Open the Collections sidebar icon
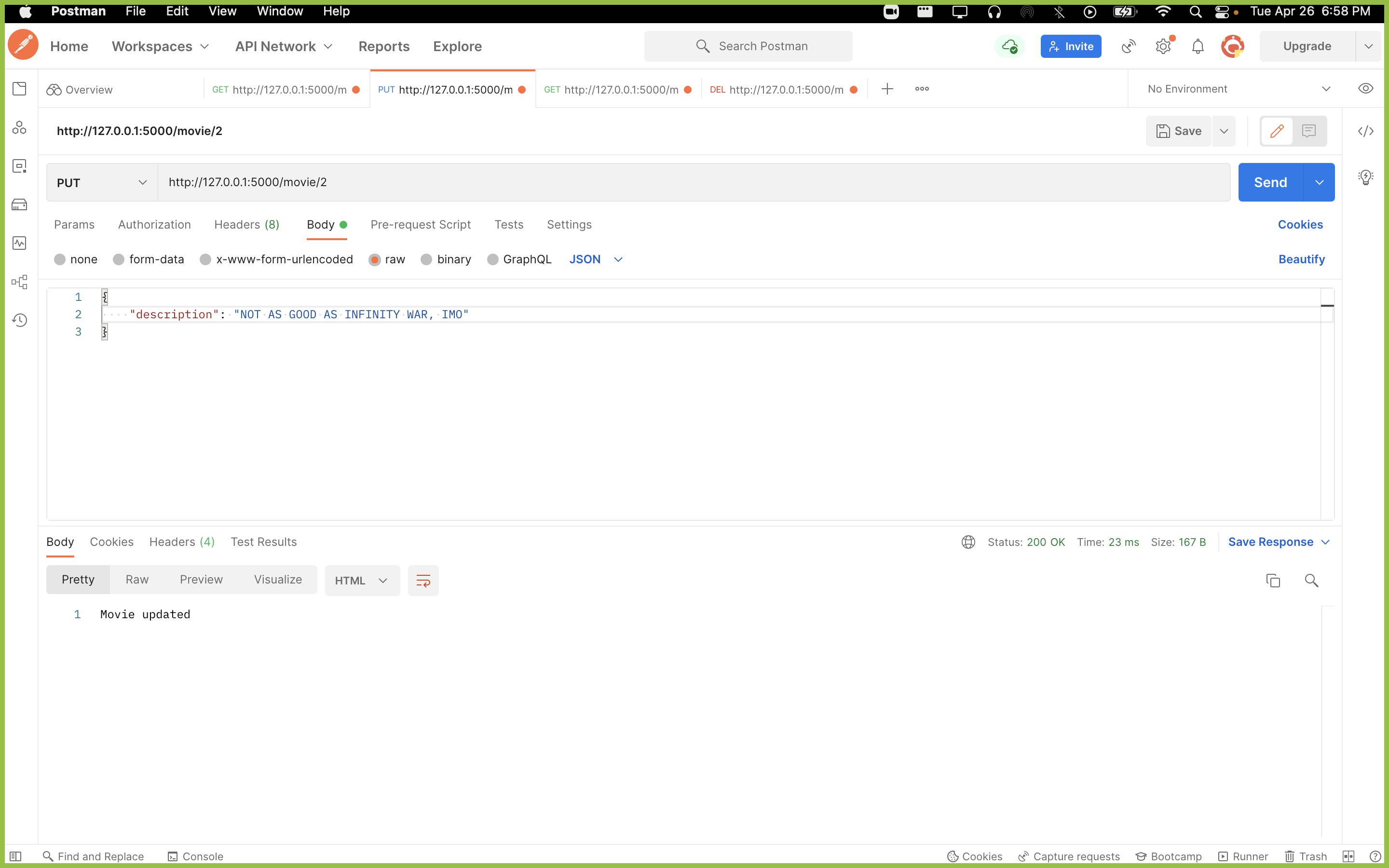The height and width of the screenshot is (868, 1389). [19, 89]
